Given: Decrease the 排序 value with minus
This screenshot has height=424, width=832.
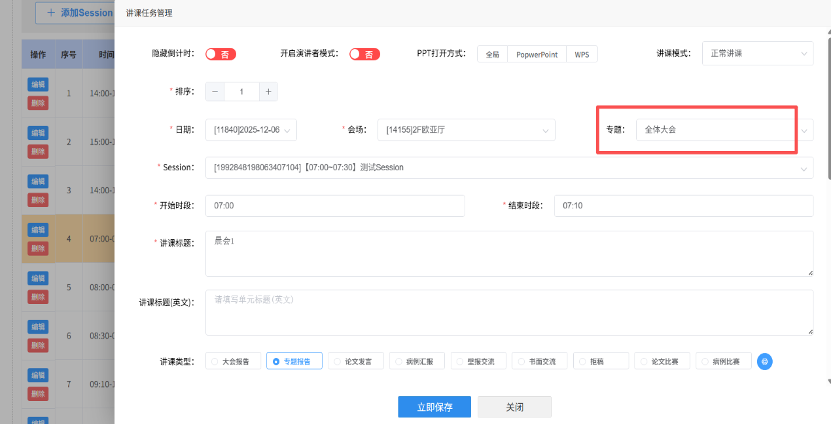Looking at the screenshot, I should [x=215, y=92].
